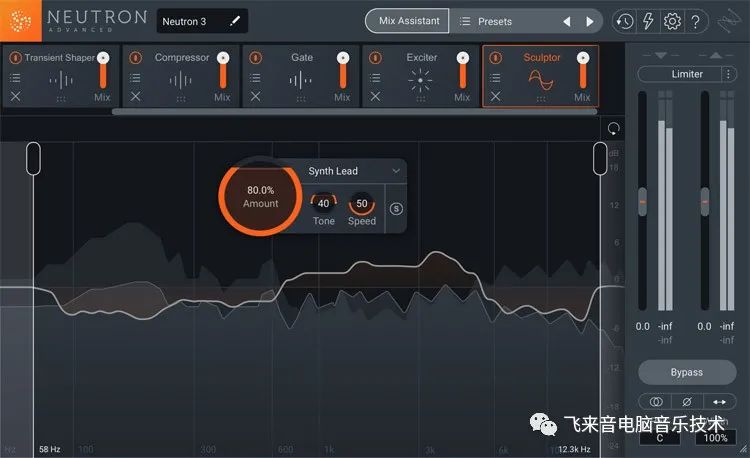Click the output gain 0.0 value
This screenshot has width=750, height=458.
[x=704, y=326]
